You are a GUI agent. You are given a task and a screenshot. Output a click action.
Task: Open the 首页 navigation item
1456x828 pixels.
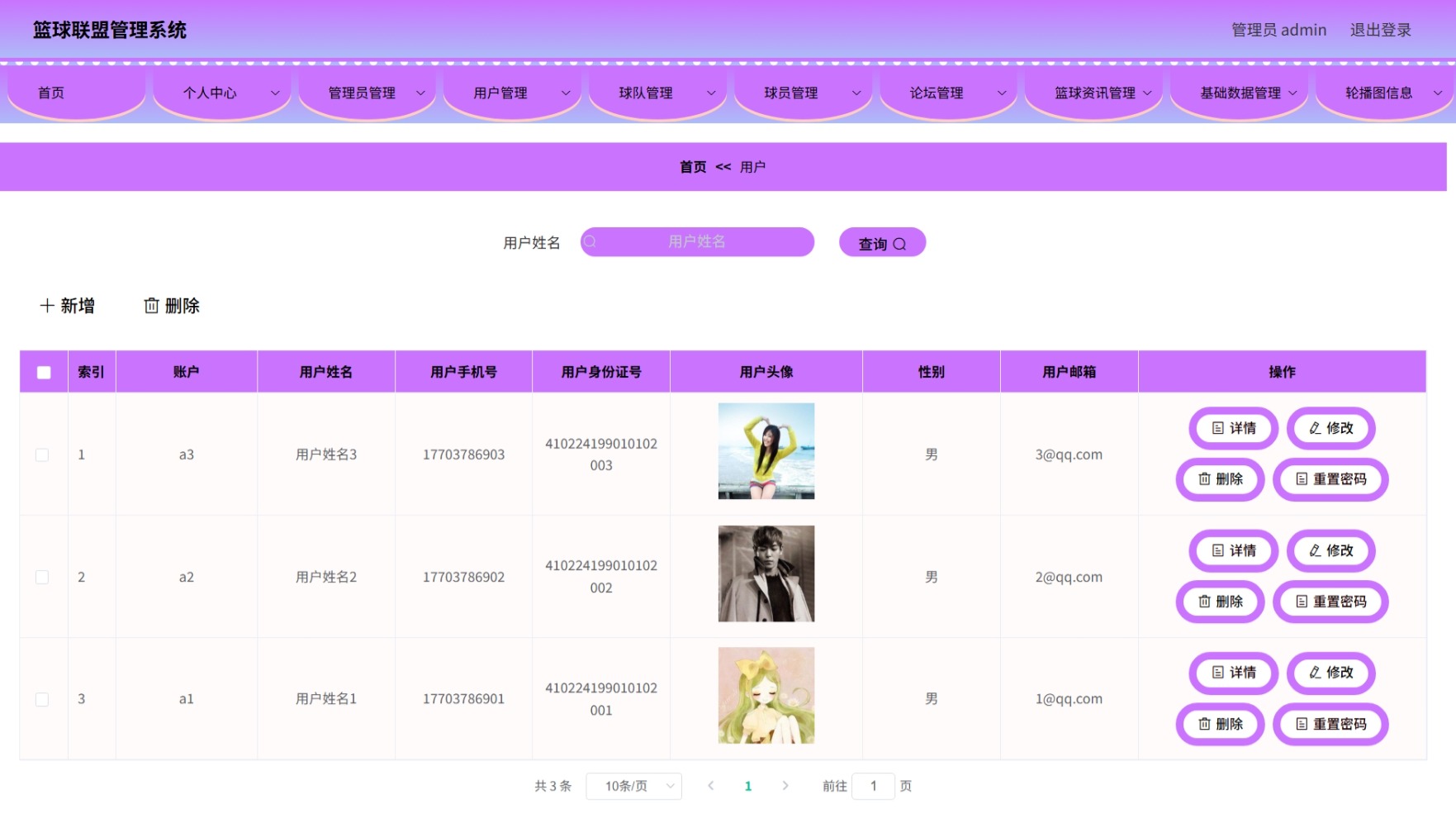pos(76,93)
